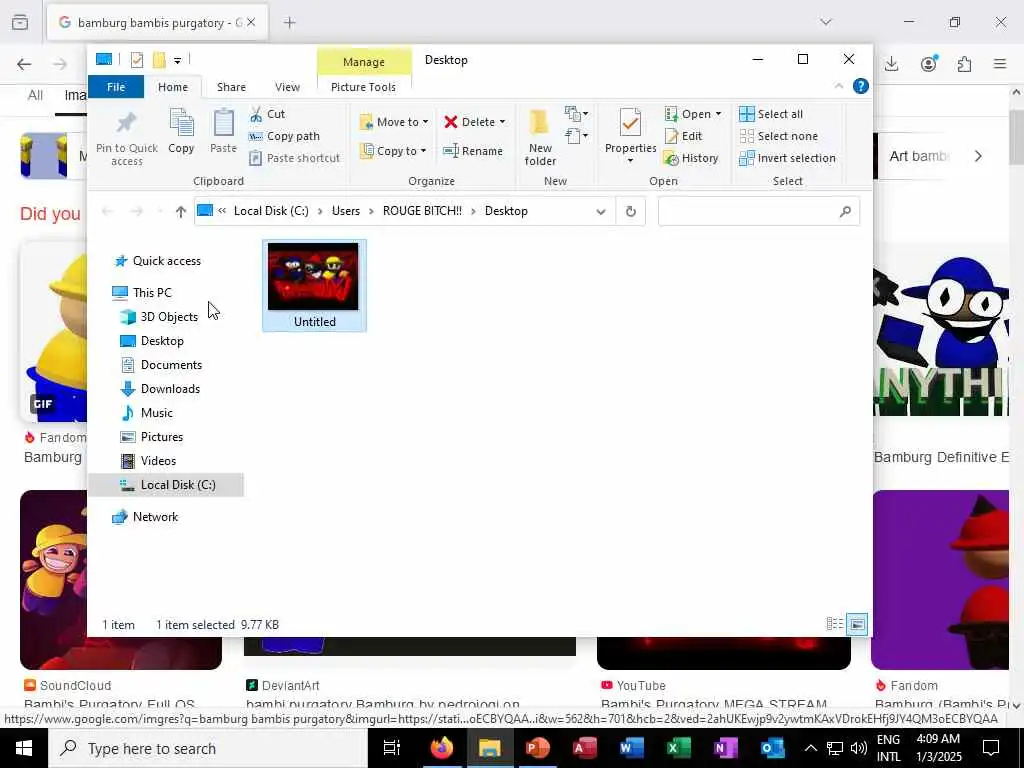Open Firefox downloads panel
The width and height of the screenshot is (1024, 768).
[891, 64]
